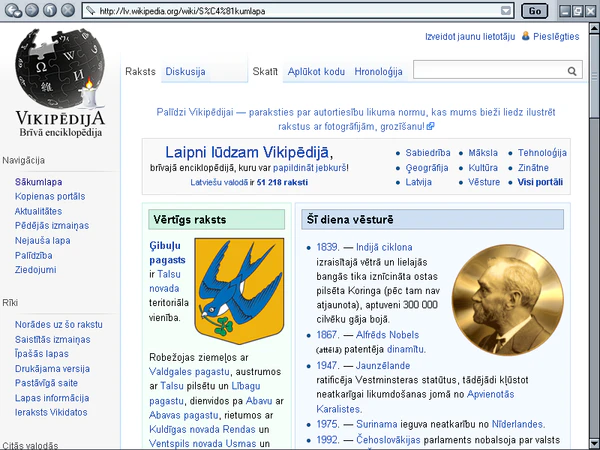Image resolution: width=600 pixels, height=450 pixels.
Task: Click inside the Wikipedia search field
Action: point(490,72)
